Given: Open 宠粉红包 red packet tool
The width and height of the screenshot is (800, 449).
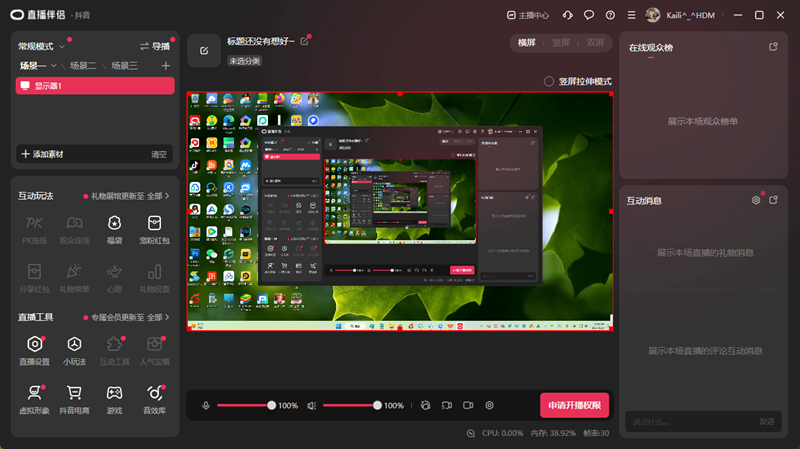Looking at the screenshot, I should pos(155,230).
